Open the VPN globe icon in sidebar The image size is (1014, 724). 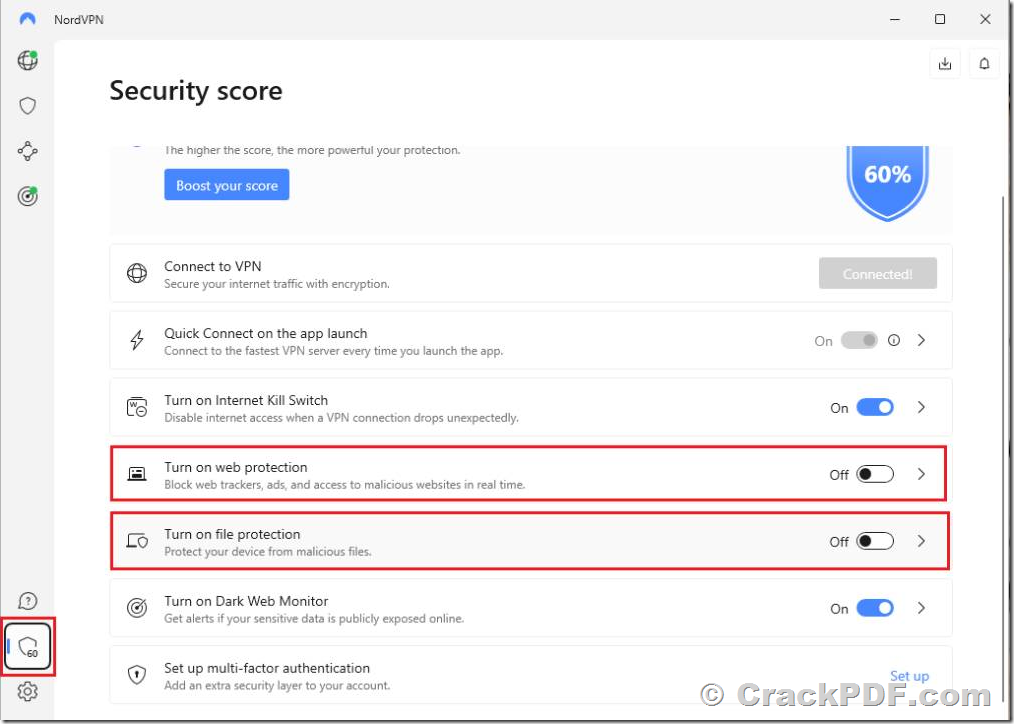point(27,60)
